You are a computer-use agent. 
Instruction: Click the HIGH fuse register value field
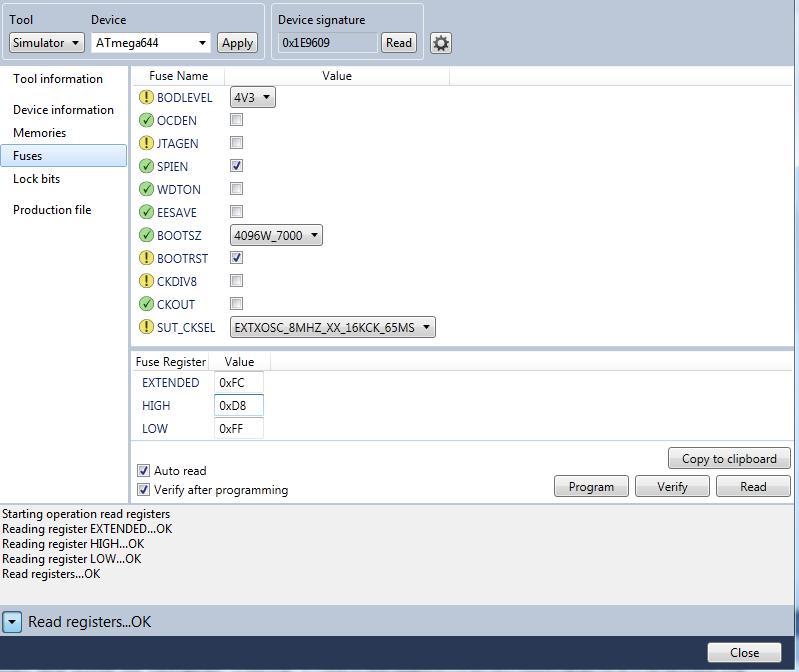click(239, 406)
